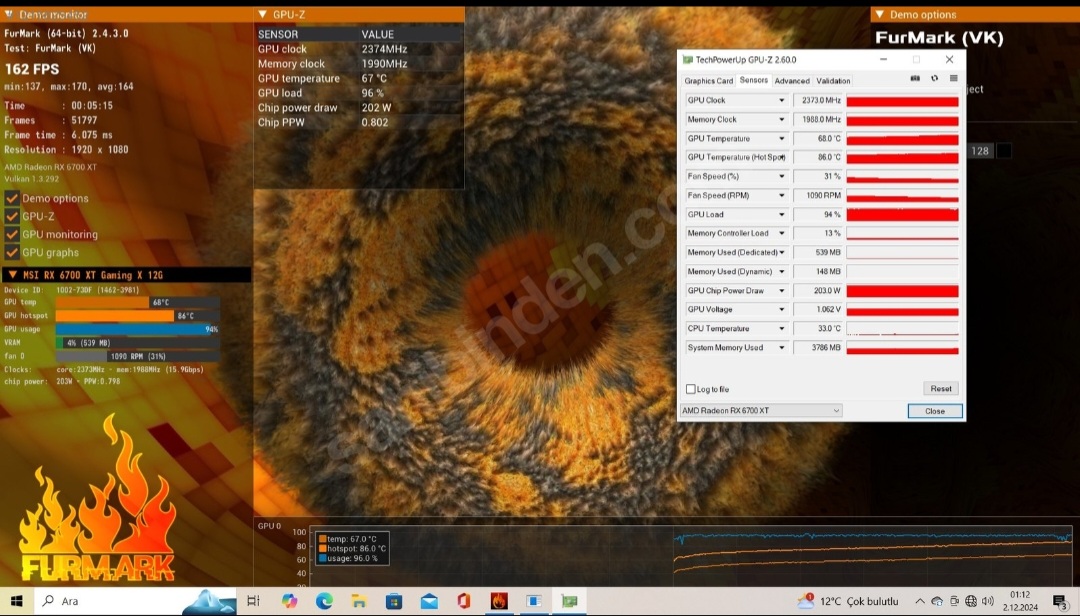Show hidden tray icons chevron
Screen dimensions: 1080x616
pos(920,601)
